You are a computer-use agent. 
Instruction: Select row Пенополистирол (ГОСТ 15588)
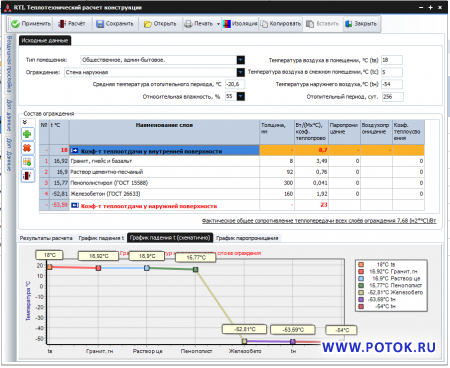(232, 183)
